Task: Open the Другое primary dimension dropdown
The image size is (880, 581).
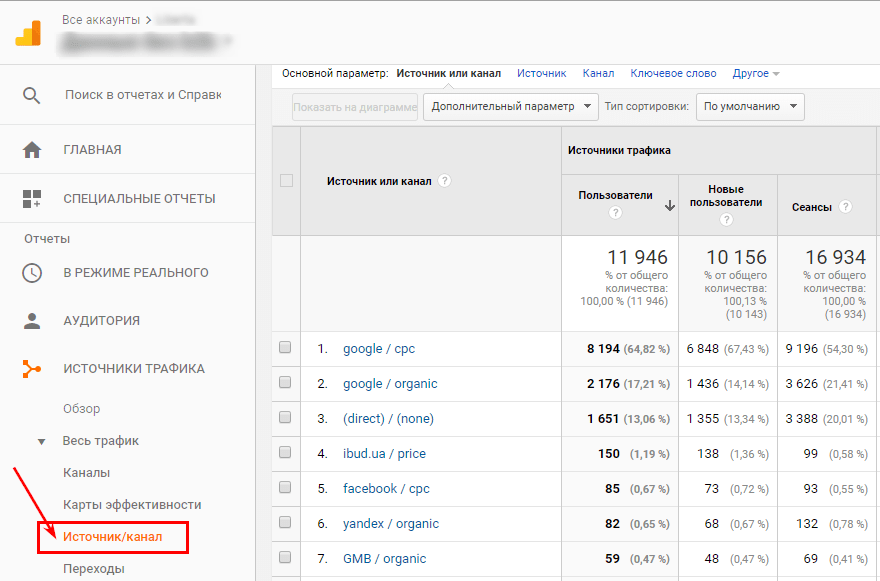Action: [x=755, y=74]
